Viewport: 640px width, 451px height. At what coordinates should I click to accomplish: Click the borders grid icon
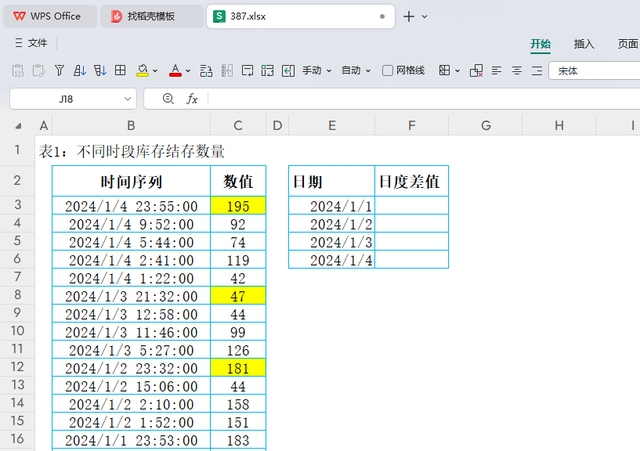[x=444, y=70]
